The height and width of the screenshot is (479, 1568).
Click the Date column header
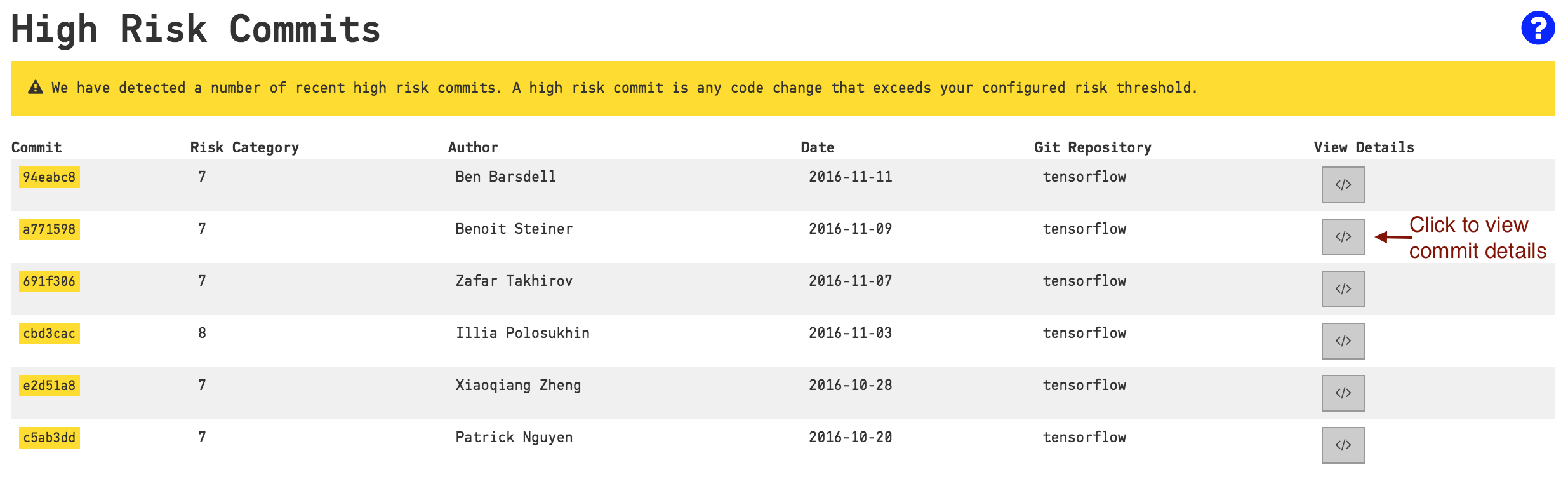coord(817,147)
